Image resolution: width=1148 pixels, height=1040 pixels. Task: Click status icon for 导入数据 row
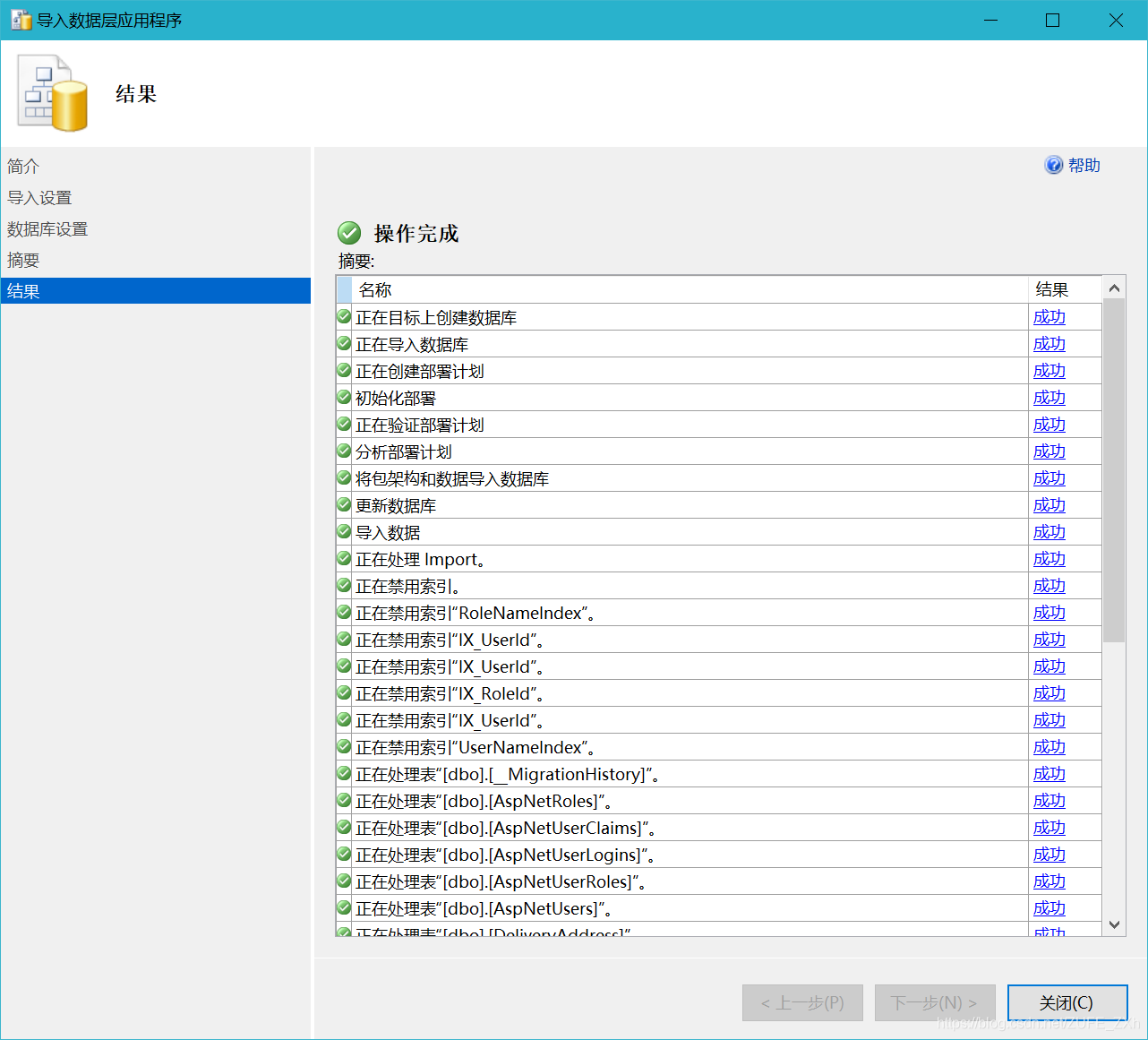(344, 531)
